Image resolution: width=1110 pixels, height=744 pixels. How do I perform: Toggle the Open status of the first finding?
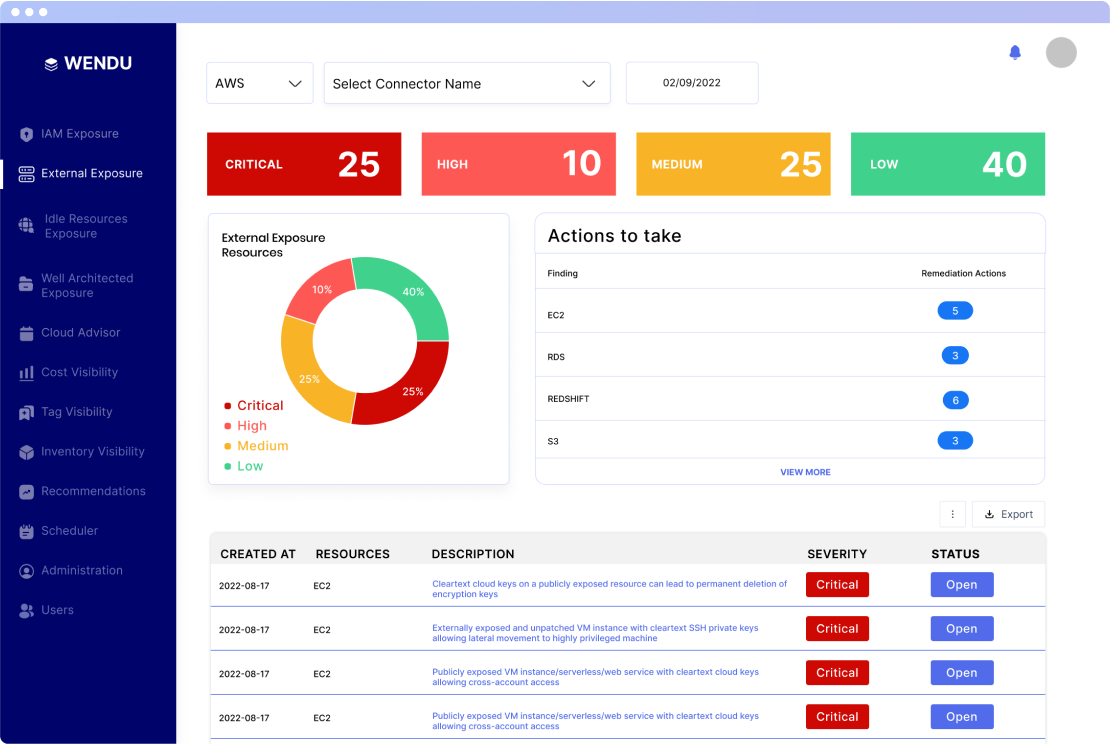point(961,584)
